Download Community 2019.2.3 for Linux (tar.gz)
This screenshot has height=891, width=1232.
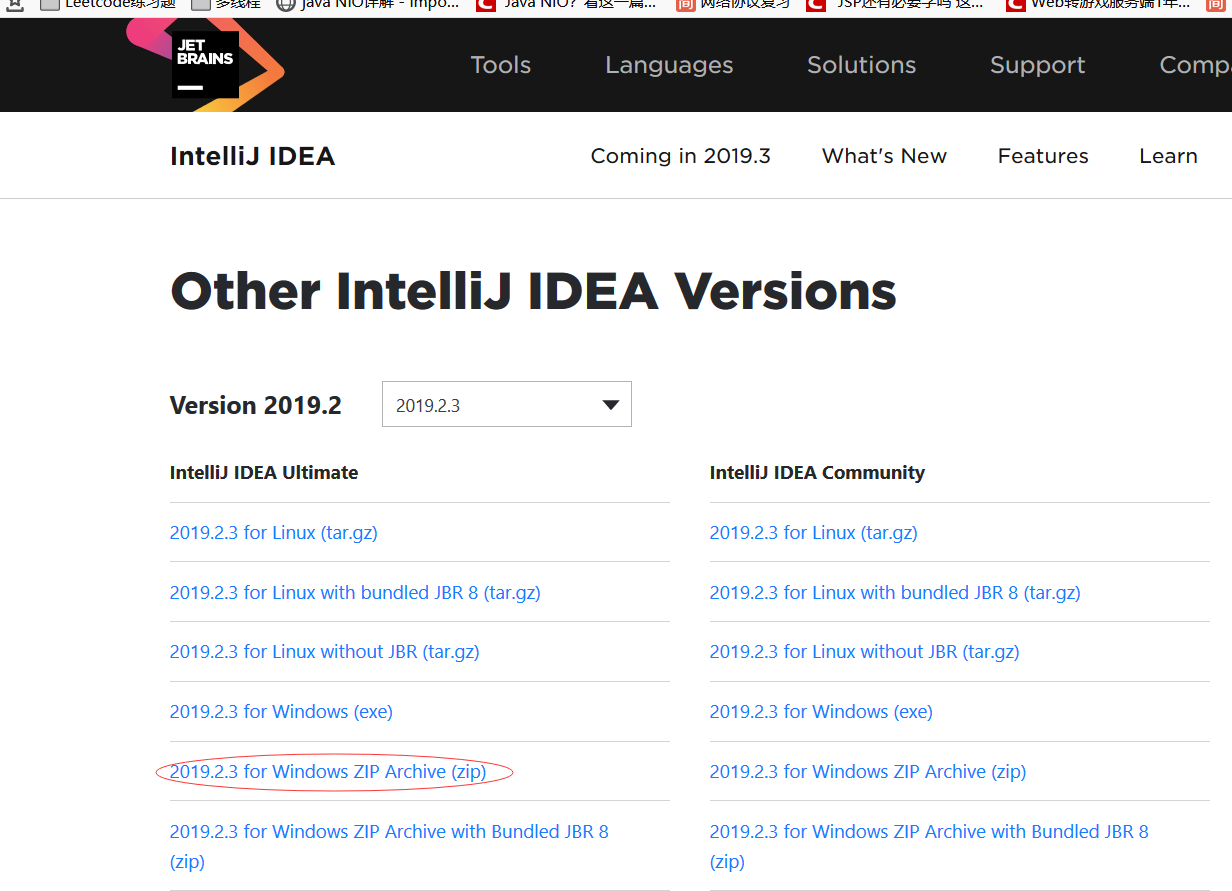813,533
